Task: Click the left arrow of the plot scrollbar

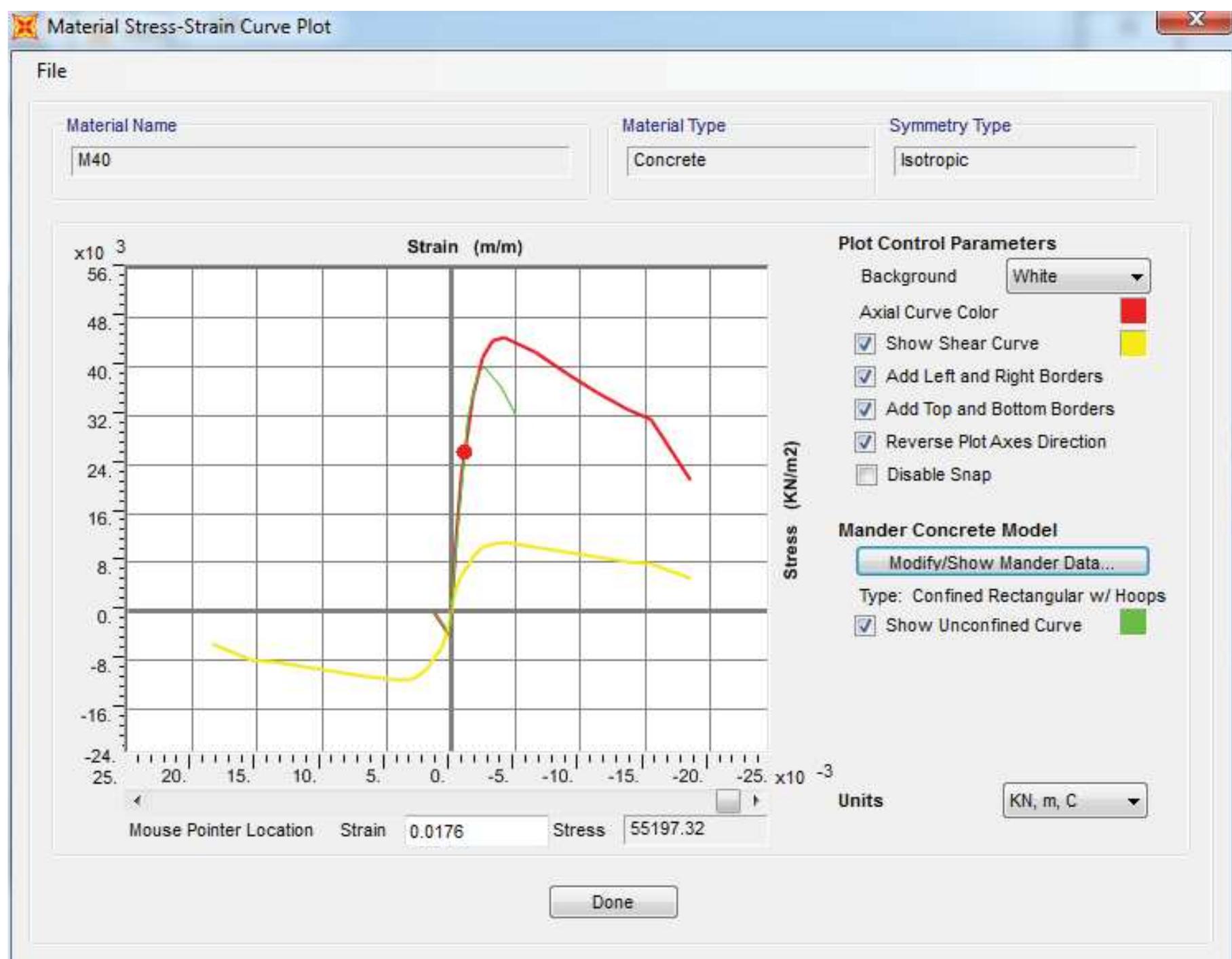Action: tap(138, 800)
